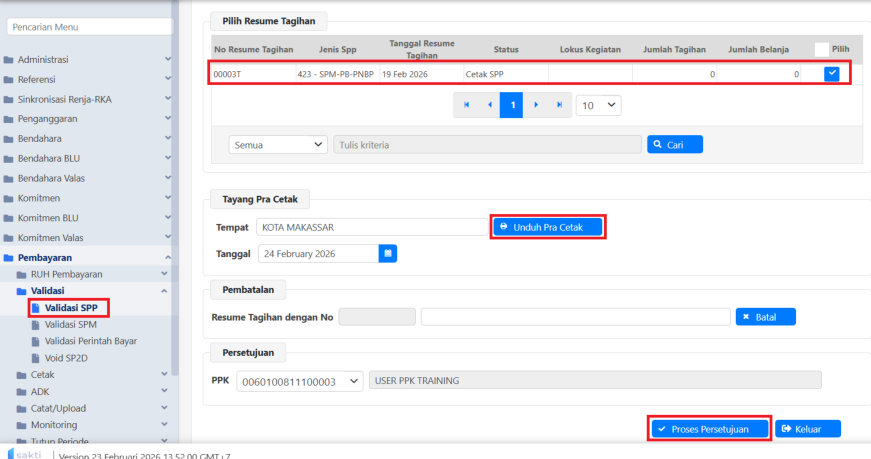Go to previous page arrow in pagination
871x459 pixels.
pos(489,105)
